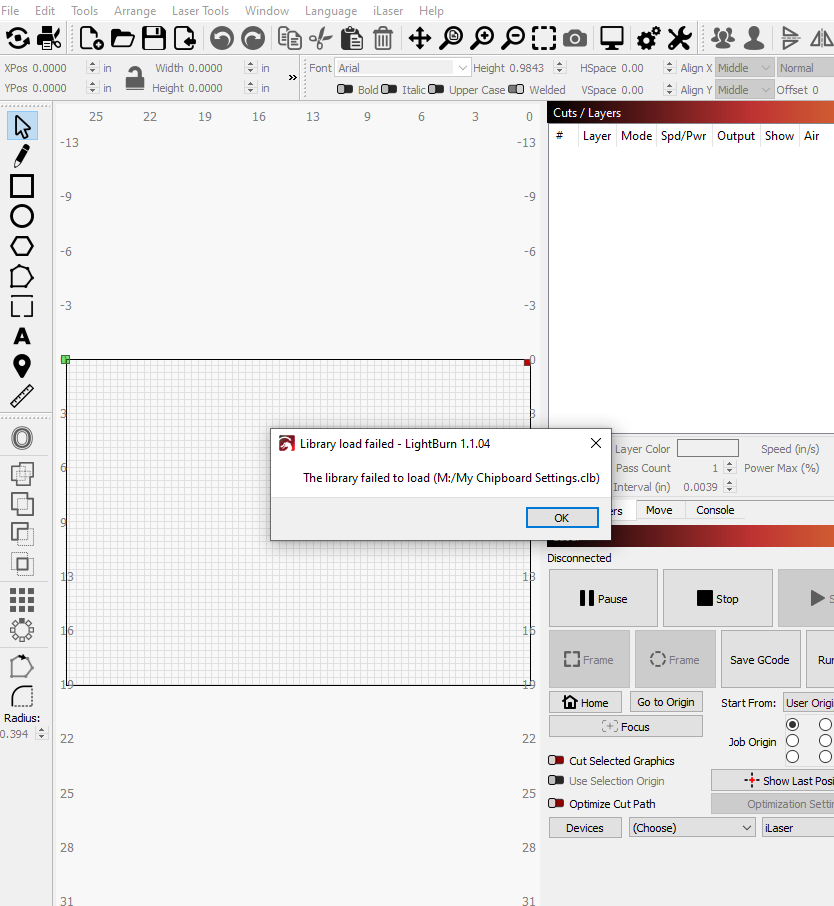Open the Measure ruler tool
Image resolution: width=834 pixels, height=906 pixels.
22,396
